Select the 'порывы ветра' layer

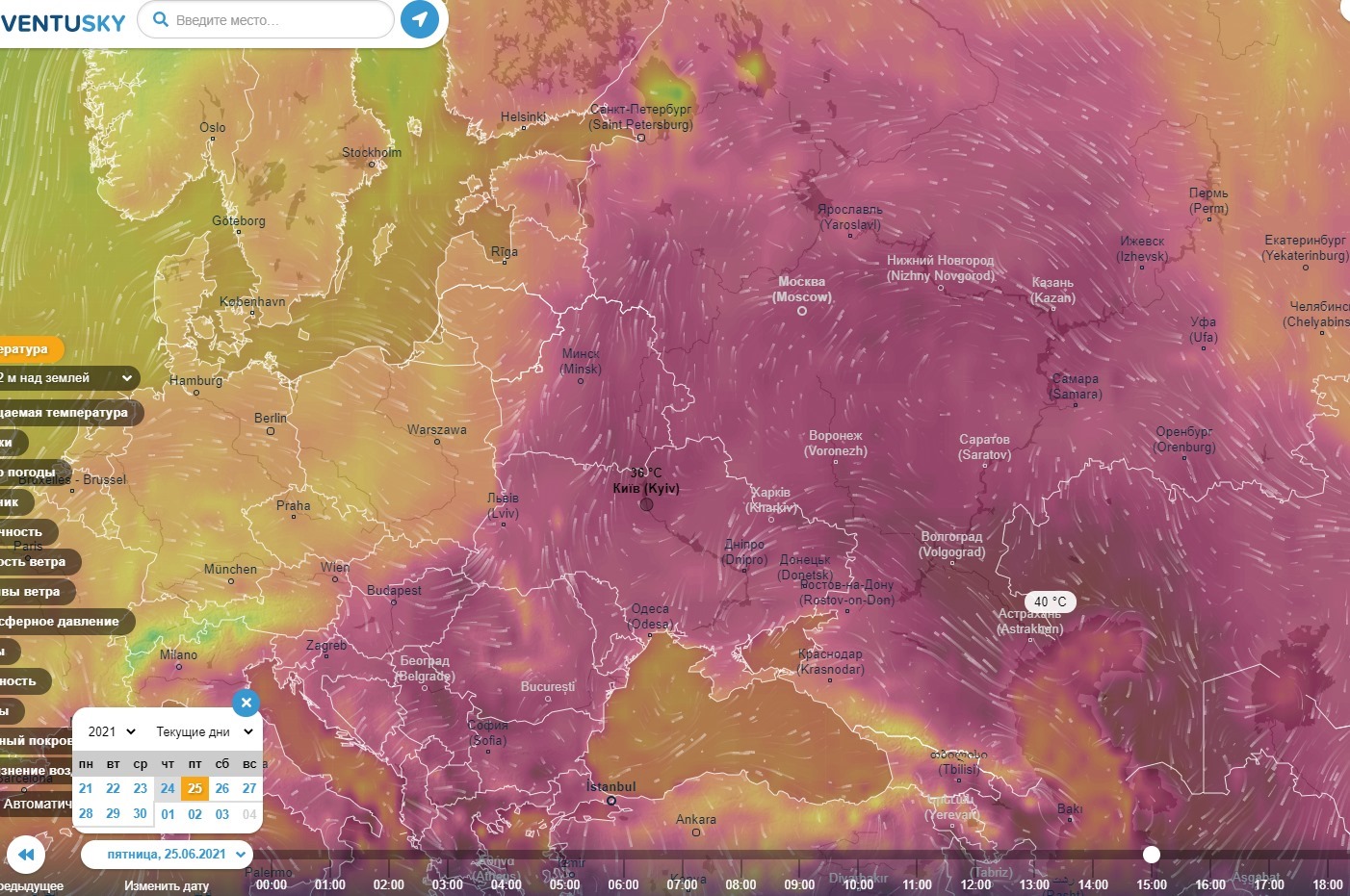pyautogui.click(x=33, y=592)
